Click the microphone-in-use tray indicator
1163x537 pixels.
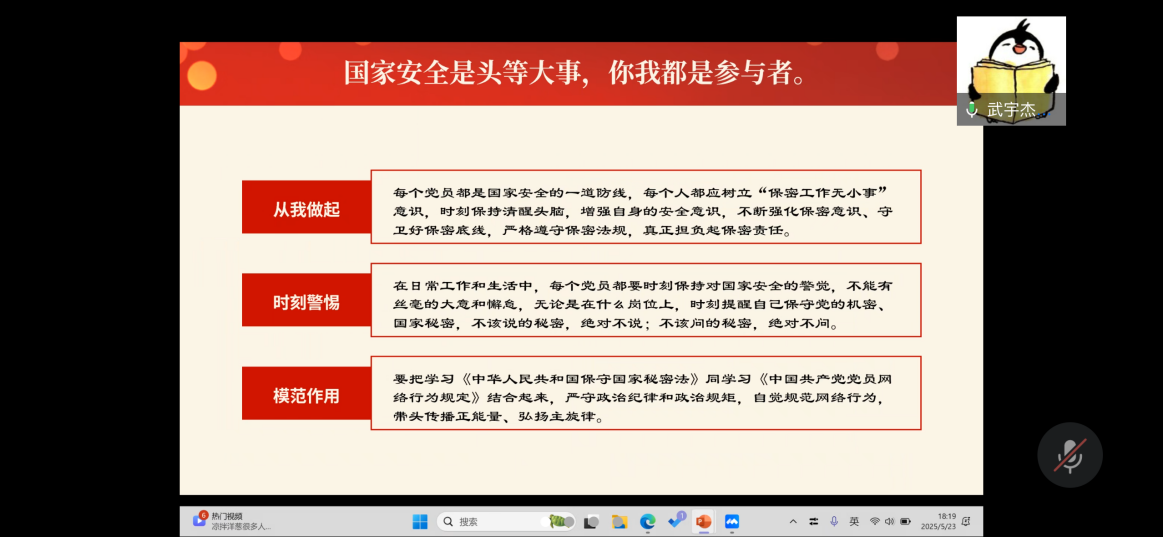[x=834, y=521]
